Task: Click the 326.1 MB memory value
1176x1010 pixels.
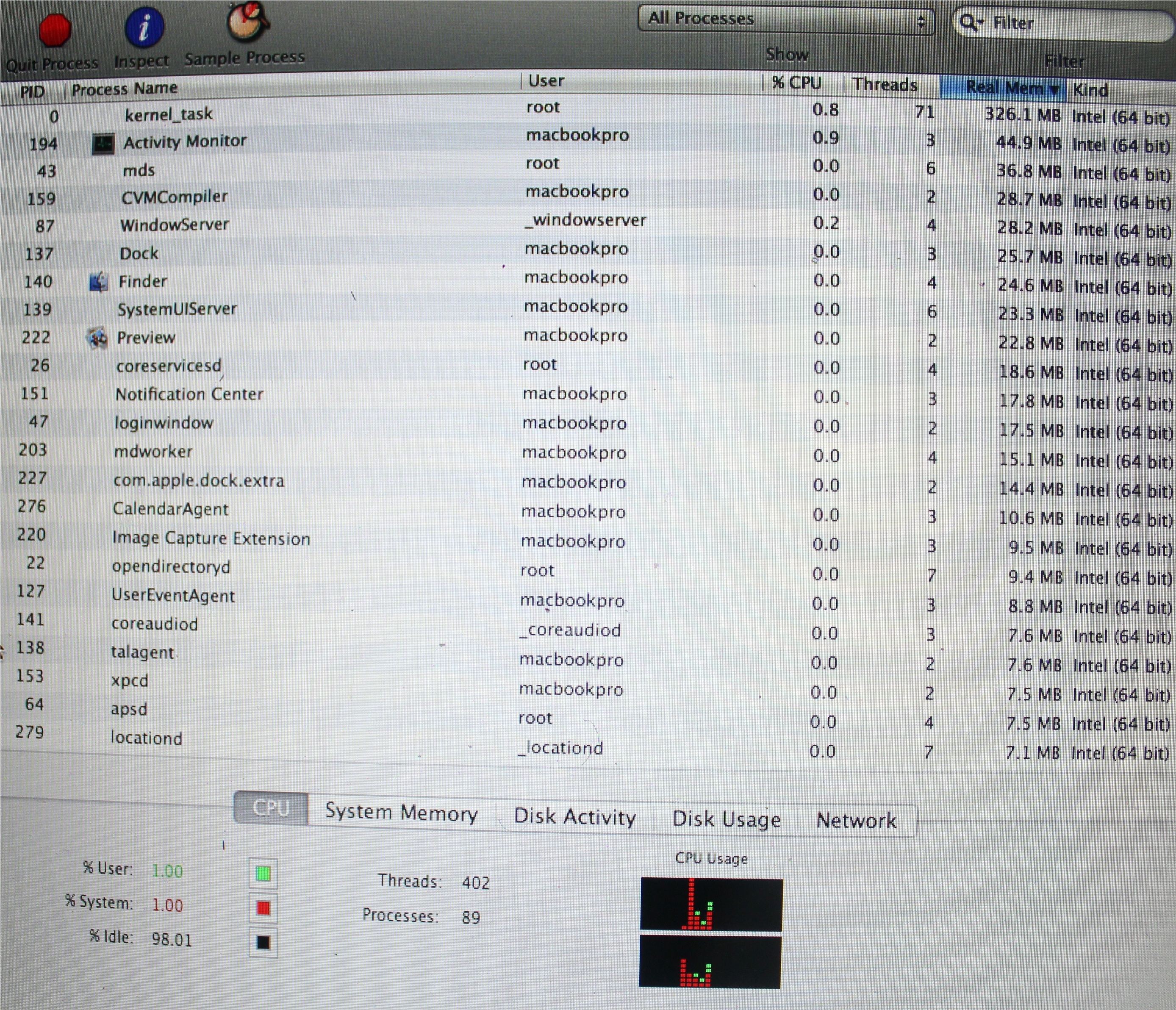Action: point(1023,115)
